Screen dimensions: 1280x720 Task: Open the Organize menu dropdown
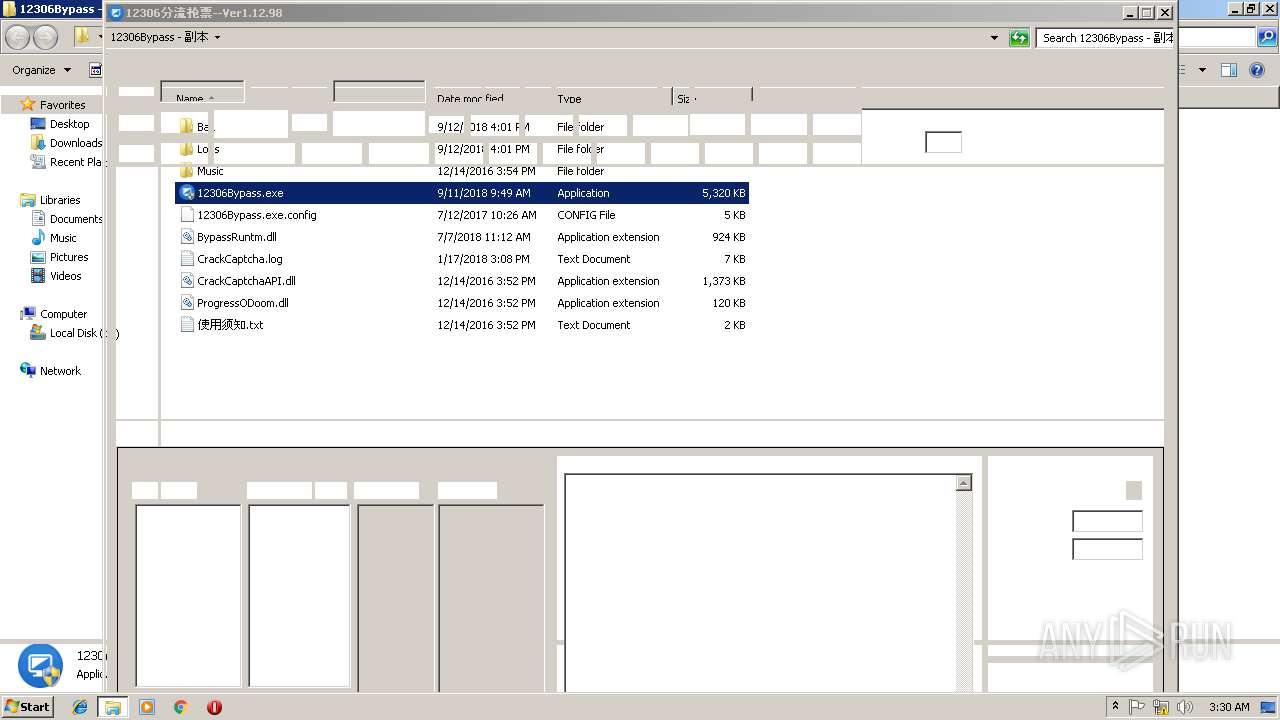tap(42, 70)
